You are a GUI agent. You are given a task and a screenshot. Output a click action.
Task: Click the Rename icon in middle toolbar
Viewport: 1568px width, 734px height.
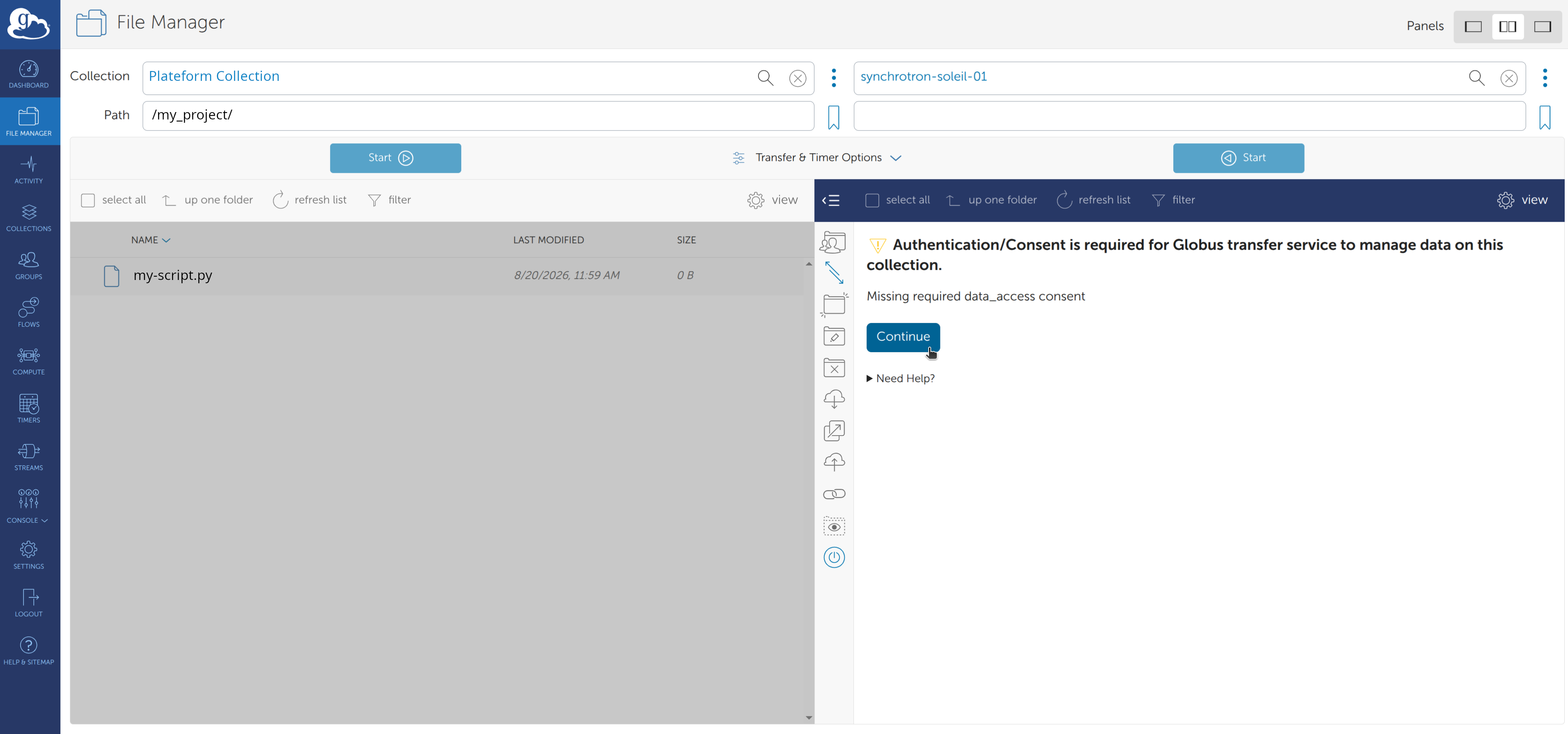click(834, 336)
